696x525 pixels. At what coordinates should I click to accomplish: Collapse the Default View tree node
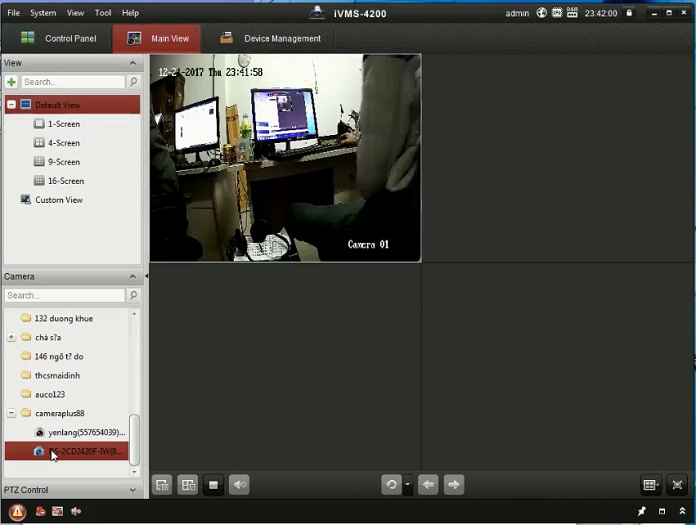11,105
